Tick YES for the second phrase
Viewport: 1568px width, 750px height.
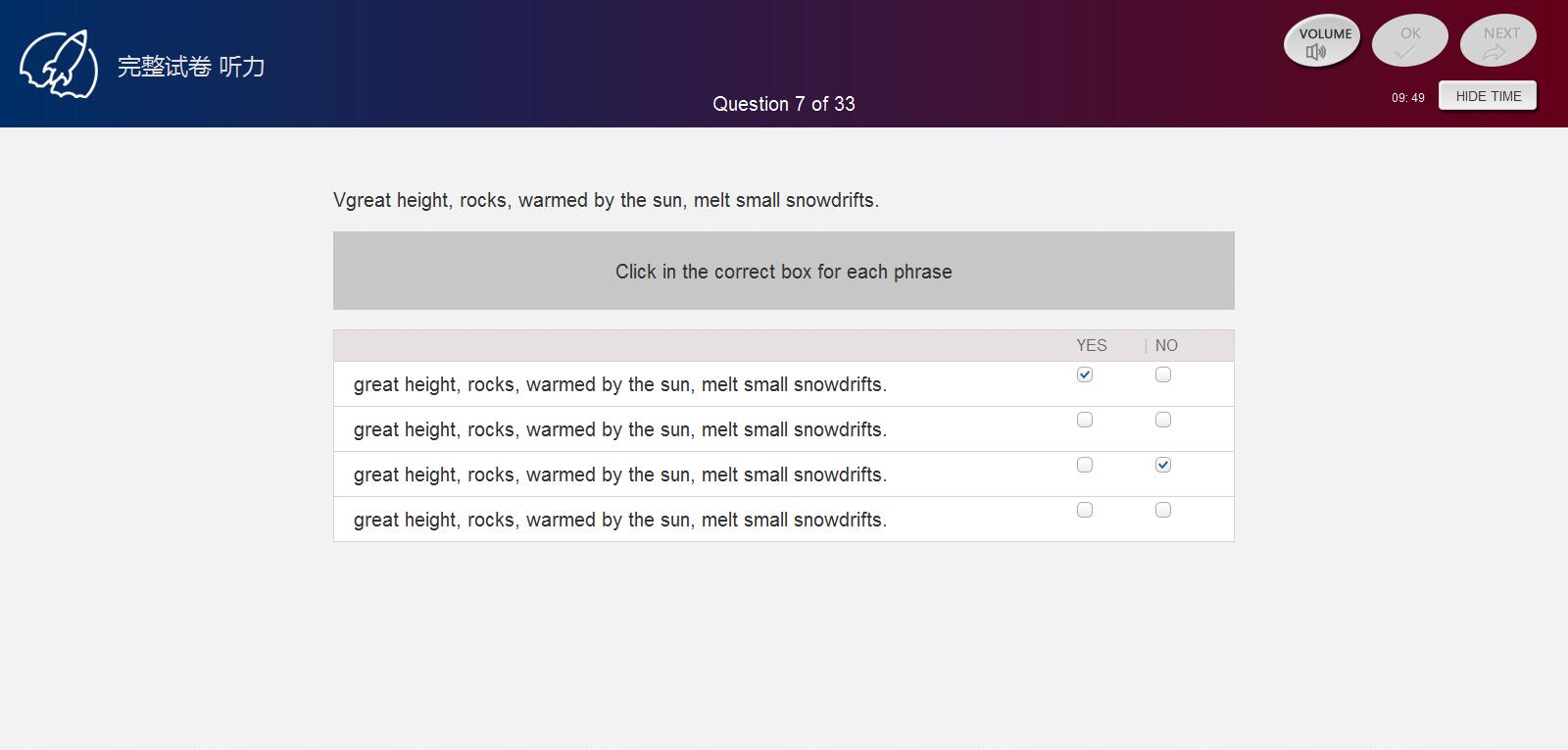click(1085, 420)
